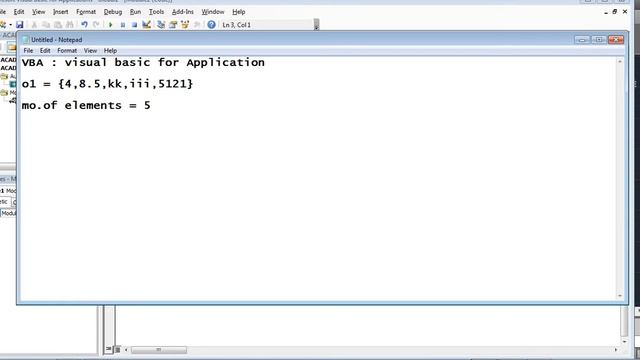Open the VBA editor Add-Ins menu
640x360 pixels.
coord(182,12)
